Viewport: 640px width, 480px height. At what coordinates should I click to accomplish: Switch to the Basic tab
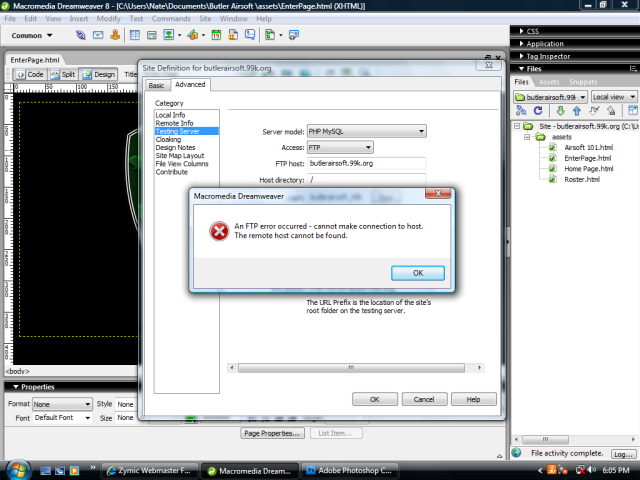[x=156, y=85]
